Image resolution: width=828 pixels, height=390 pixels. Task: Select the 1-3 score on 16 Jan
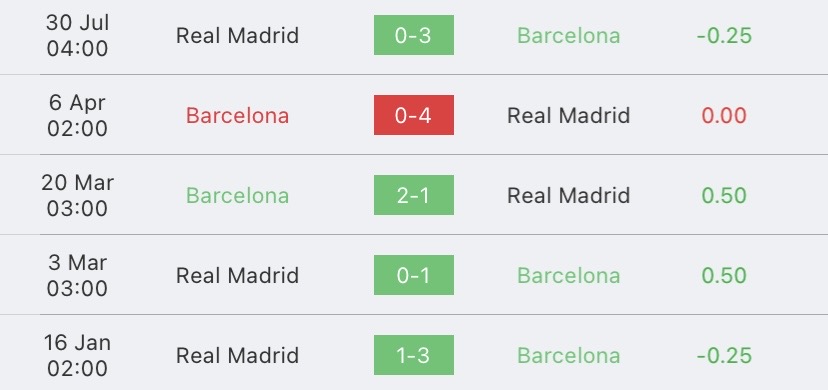tap(413, 355)
